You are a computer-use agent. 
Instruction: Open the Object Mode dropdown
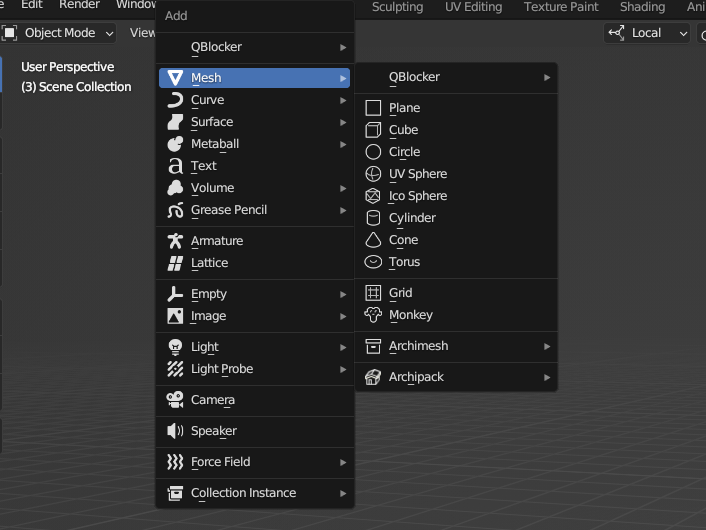(x=58, y=33)
